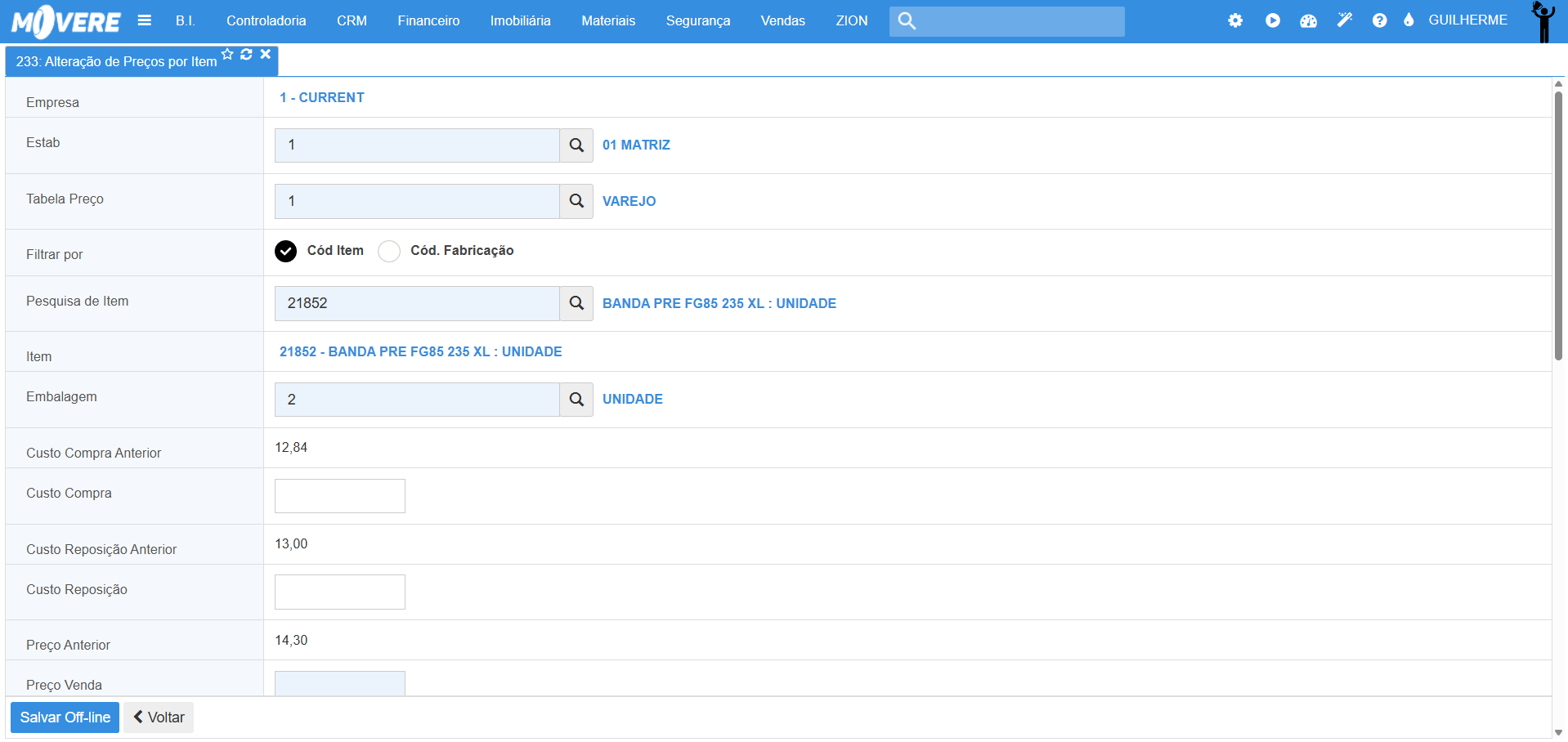The height and width of the screenshot is (742, 1568).
Task: Open the B.I. menu
Action: click(x=186, y=20)
